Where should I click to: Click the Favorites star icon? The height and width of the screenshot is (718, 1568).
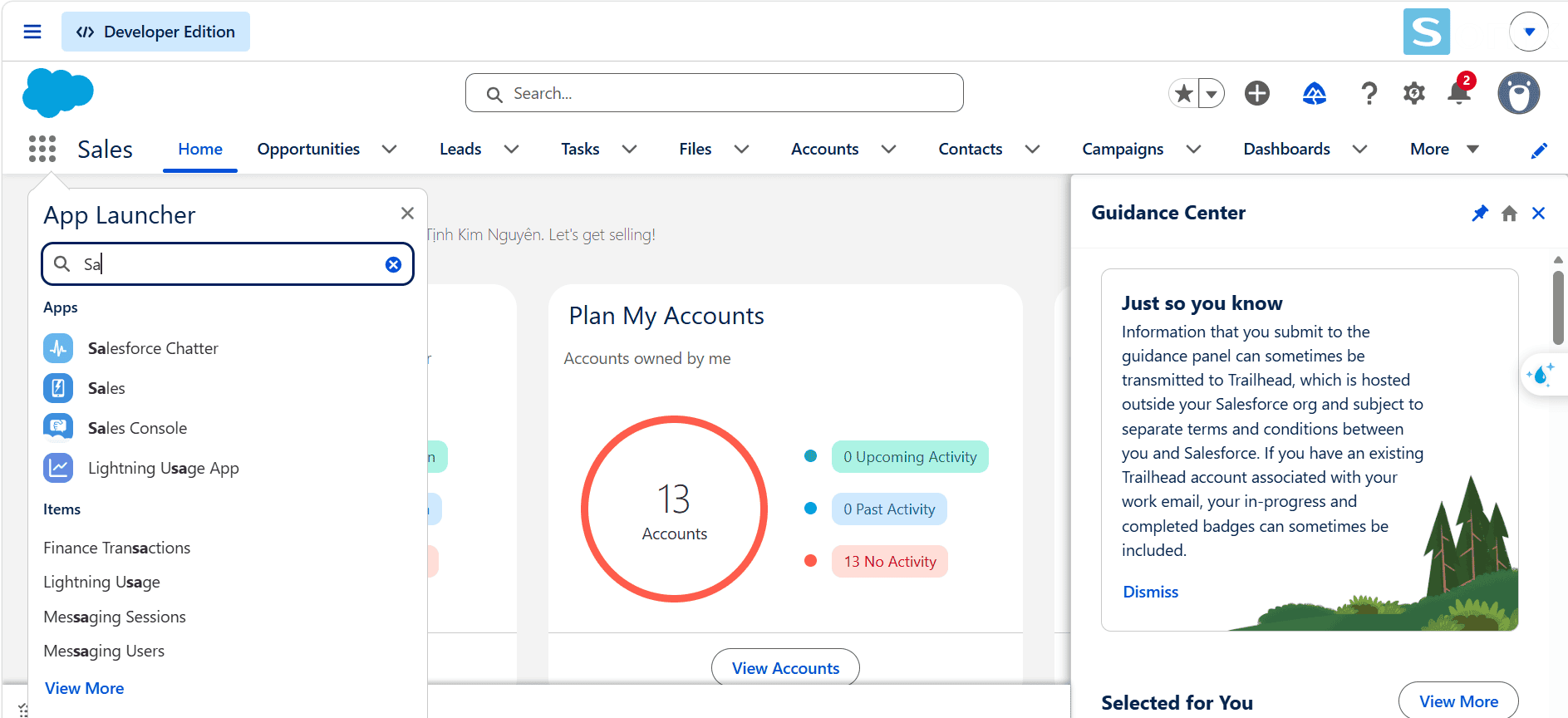click(x=1184, y=93)
